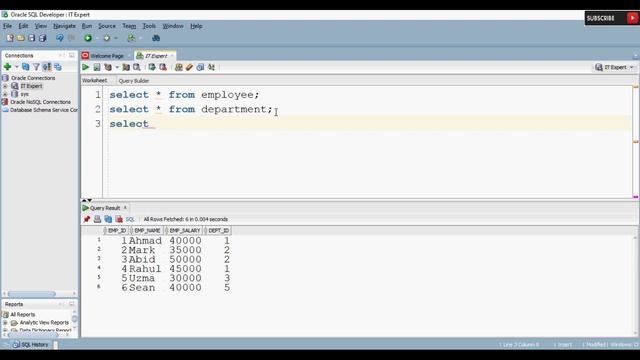The width and height of the screenshot is (640, 360).
Task: Click the Reports panel vertical scrollbar
Action: (x=74, y=318)
